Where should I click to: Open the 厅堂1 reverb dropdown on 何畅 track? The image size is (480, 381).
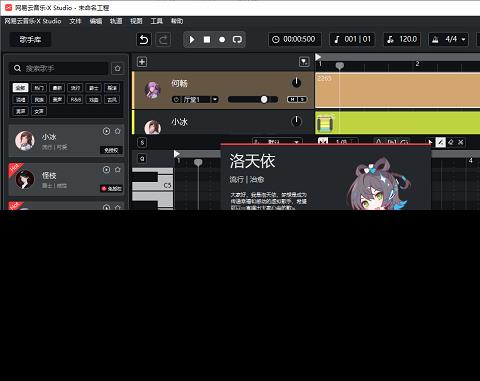tap(215, 99)
